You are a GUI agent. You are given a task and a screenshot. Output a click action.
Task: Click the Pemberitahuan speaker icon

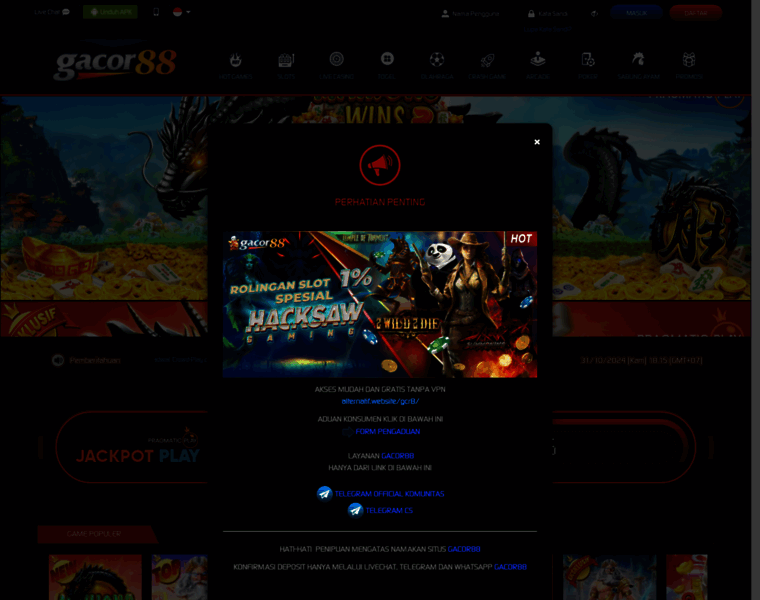[x=58, y=360]
